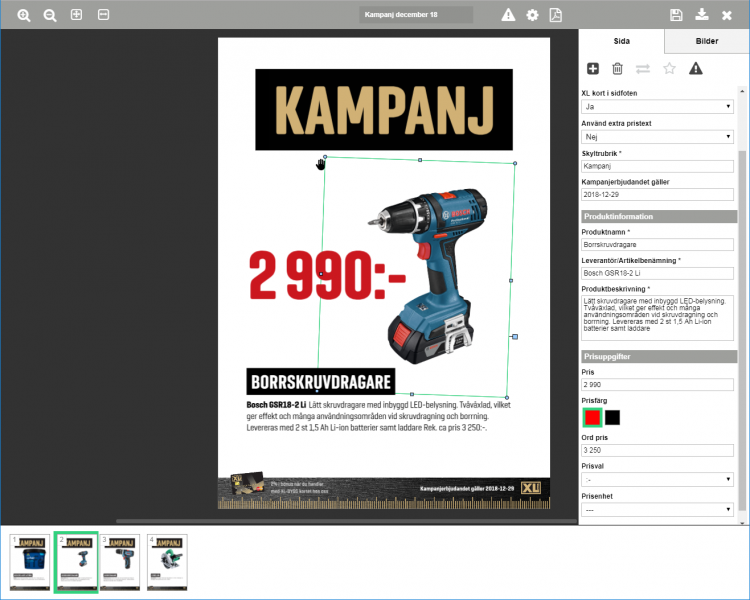The image size is (750, 600).
Task: Click the canvas horizontal scrollbar
Action: point(346,521)
